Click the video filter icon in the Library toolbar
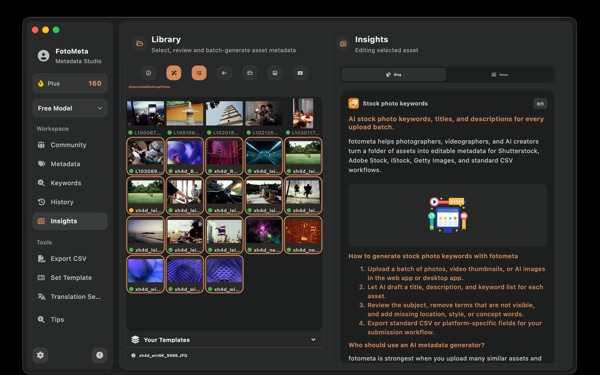The image size is (600, 375). pyautogui.click(x=300, y=73)
